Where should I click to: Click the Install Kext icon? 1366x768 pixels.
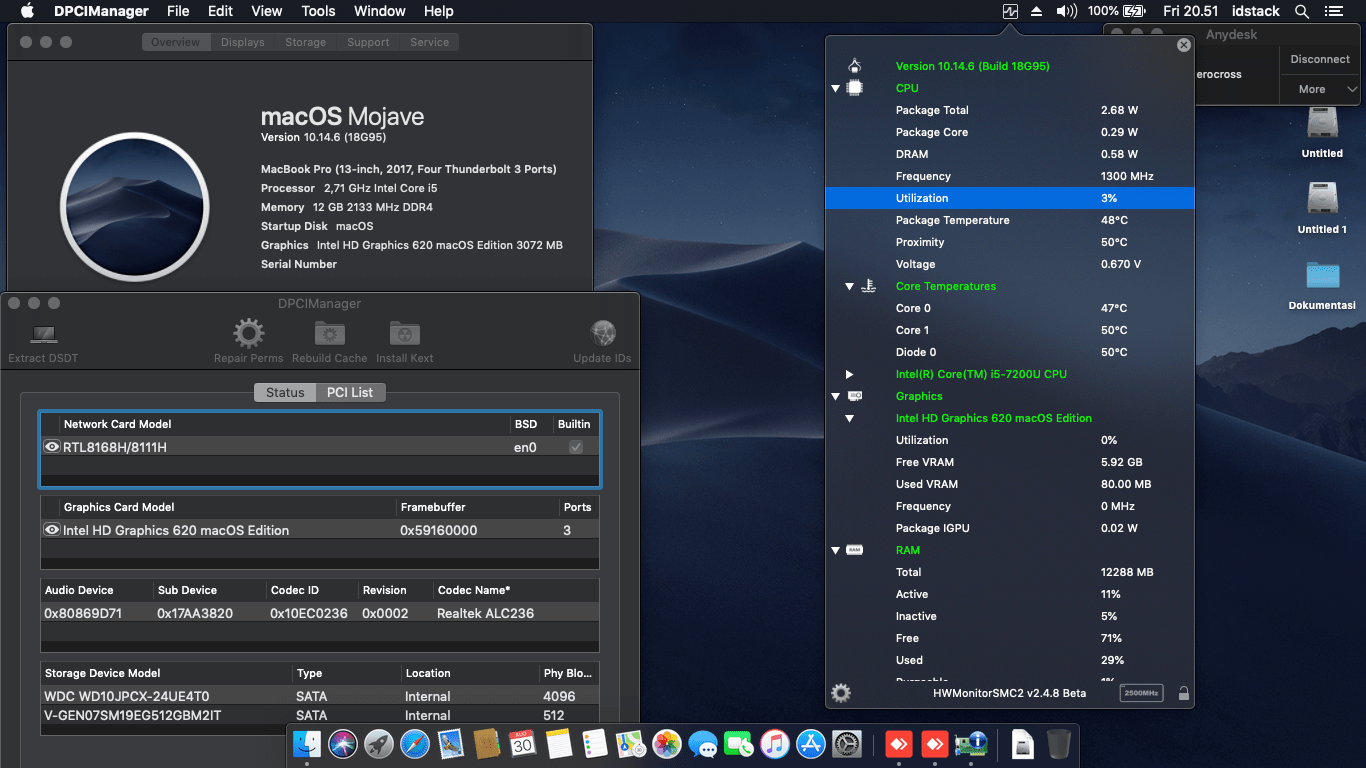click(x=404, y=334)
